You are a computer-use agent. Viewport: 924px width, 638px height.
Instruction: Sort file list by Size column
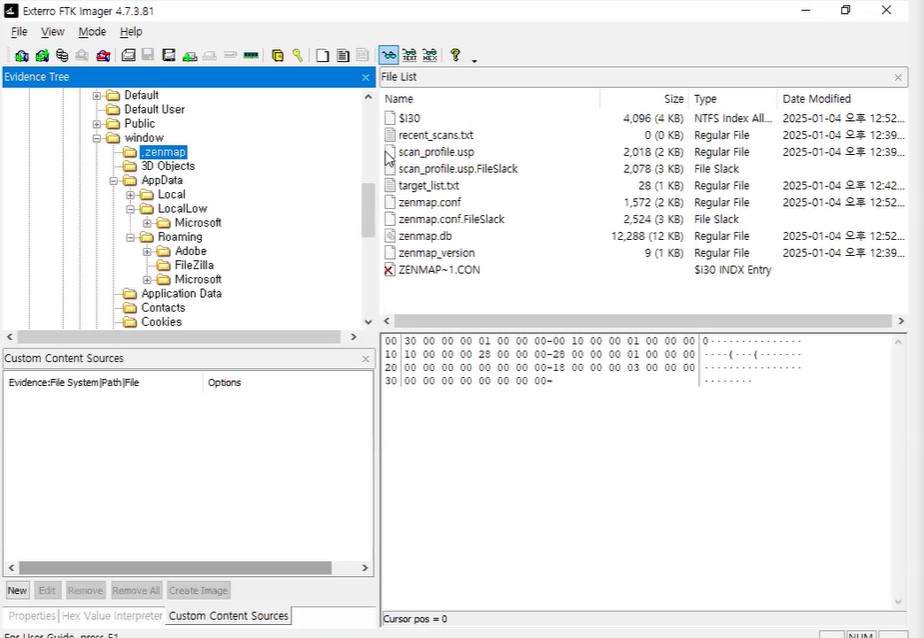[644, 99]
